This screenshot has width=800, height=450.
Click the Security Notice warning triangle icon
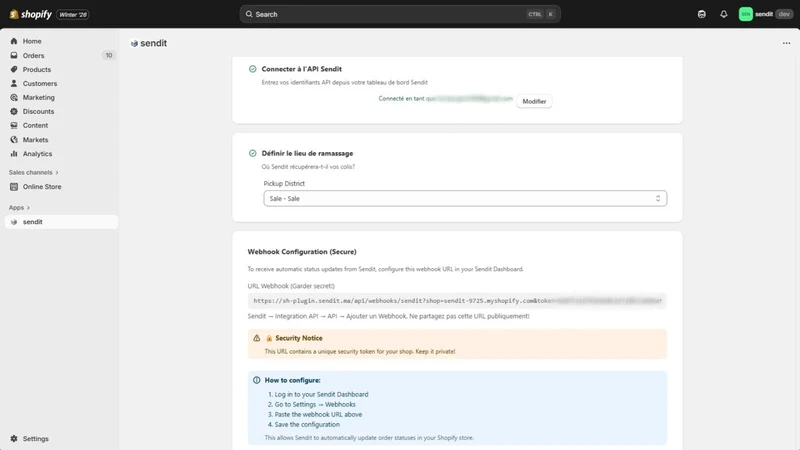(x=257, y=338)
